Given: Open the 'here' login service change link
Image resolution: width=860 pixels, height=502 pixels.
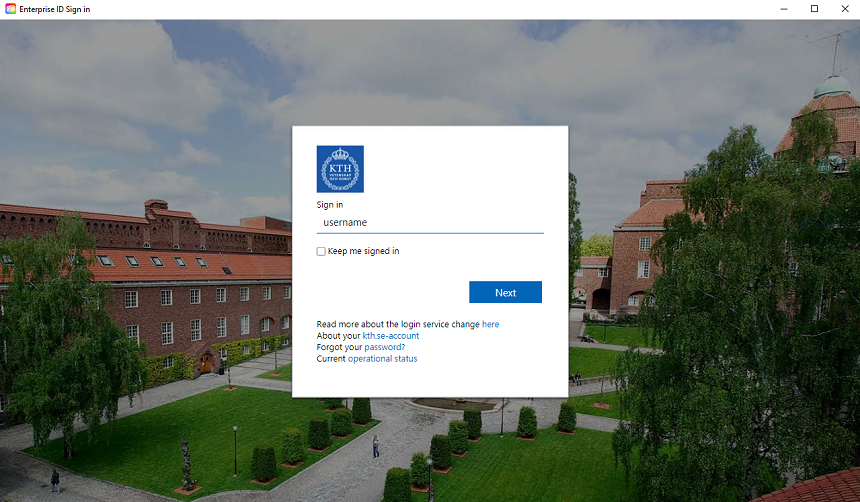Looking at the screenshot, I should (490, 324).
